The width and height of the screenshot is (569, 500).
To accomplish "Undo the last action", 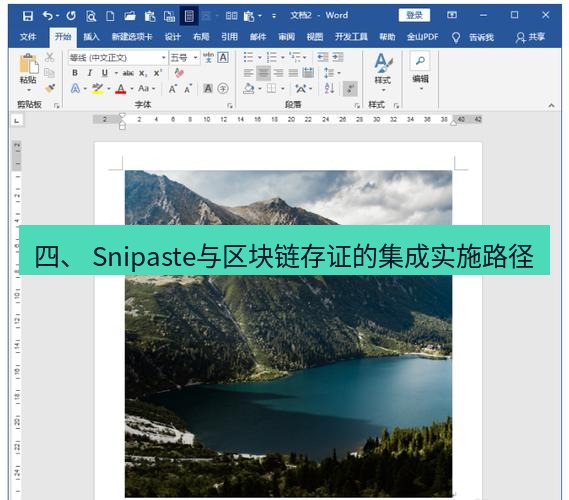I will click(x=48, y=16).
